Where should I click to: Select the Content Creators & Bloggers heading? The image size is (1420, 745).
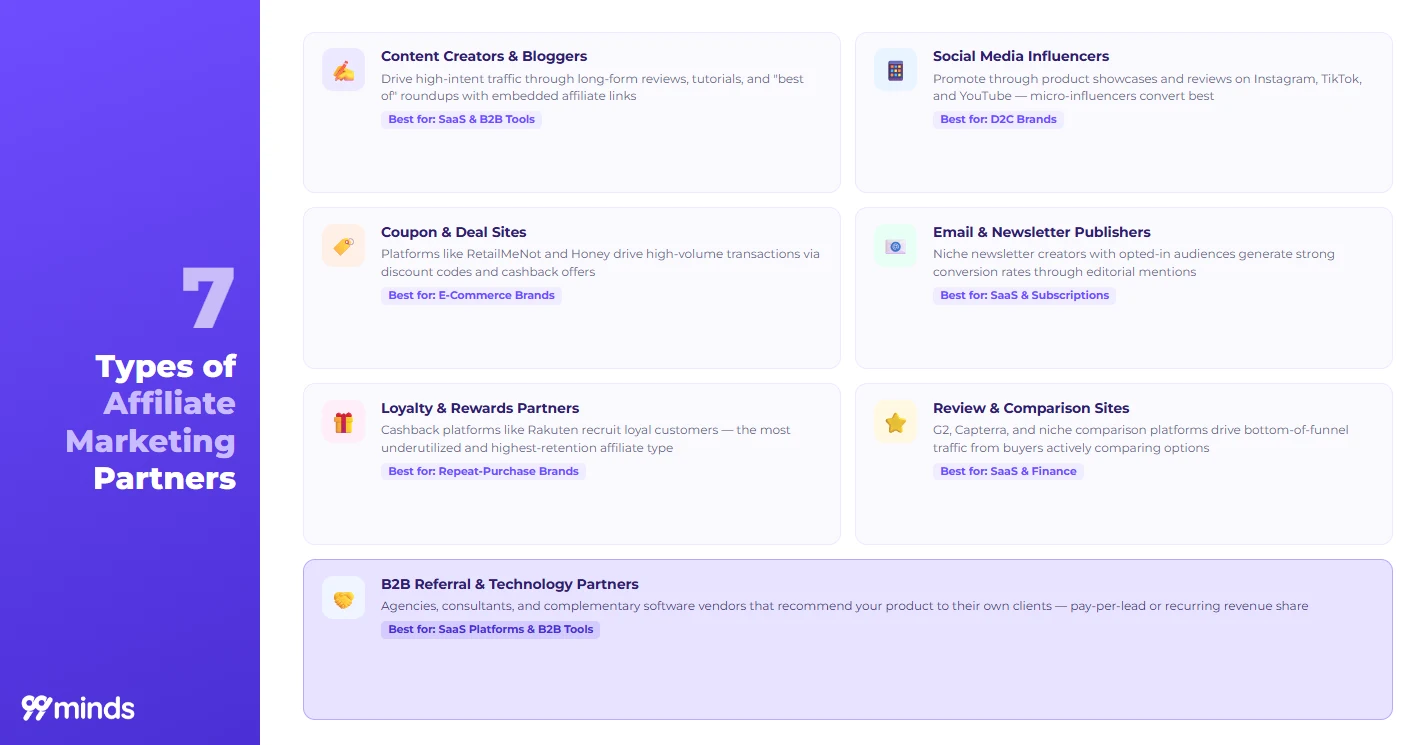click(x=484, y=56)
